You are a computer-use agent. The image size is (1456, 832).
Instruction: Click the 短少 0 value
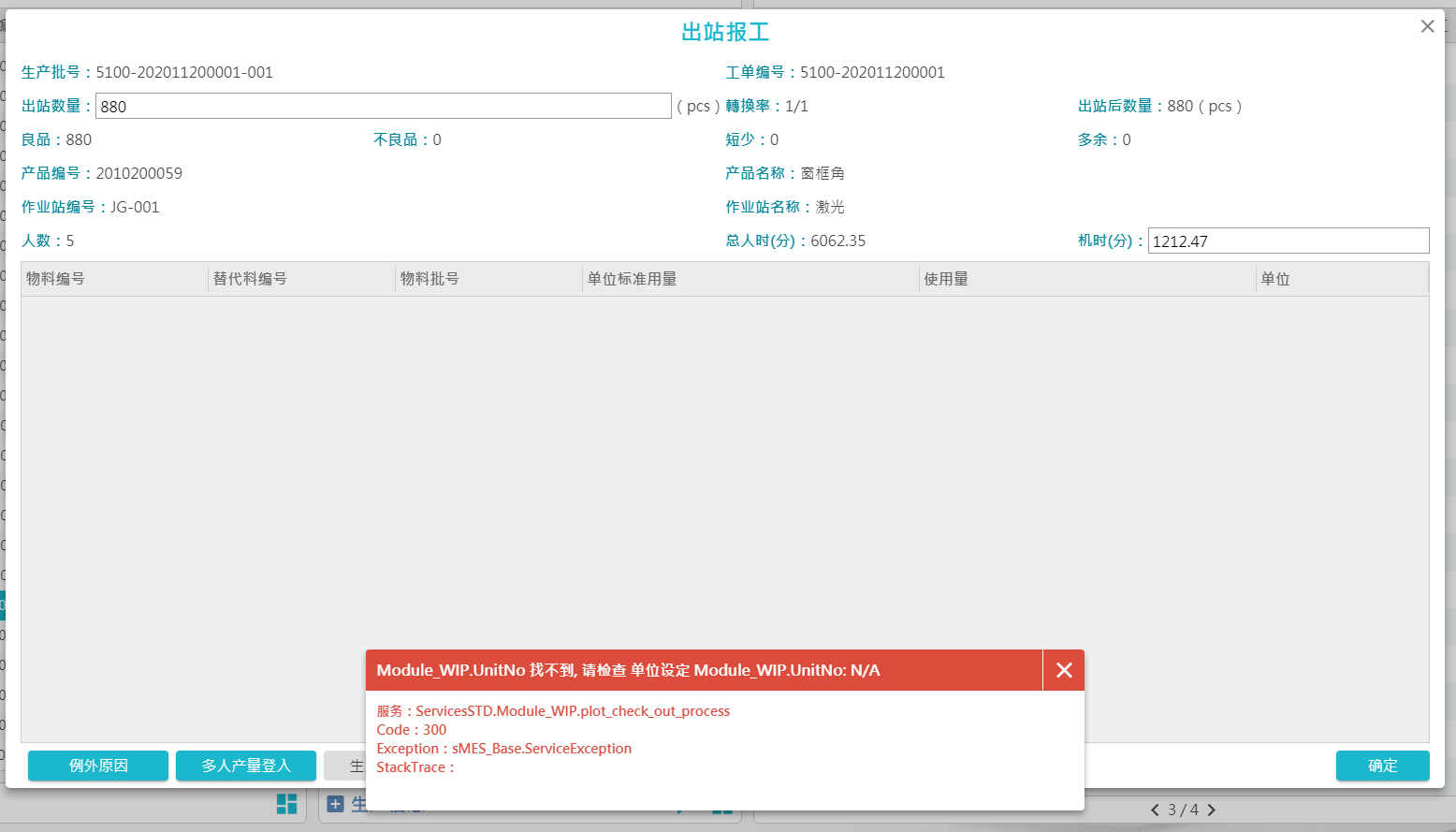[774, 139]
